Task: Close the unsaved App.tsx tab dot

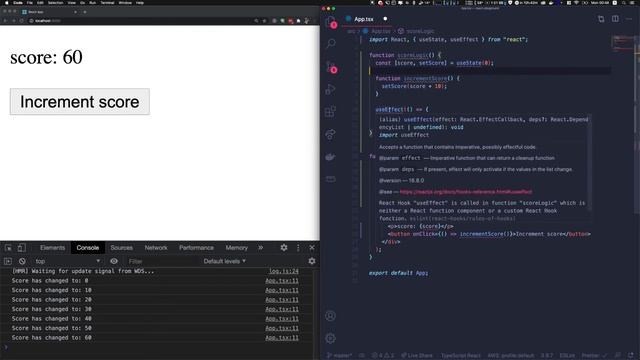Action: [385, 19]
